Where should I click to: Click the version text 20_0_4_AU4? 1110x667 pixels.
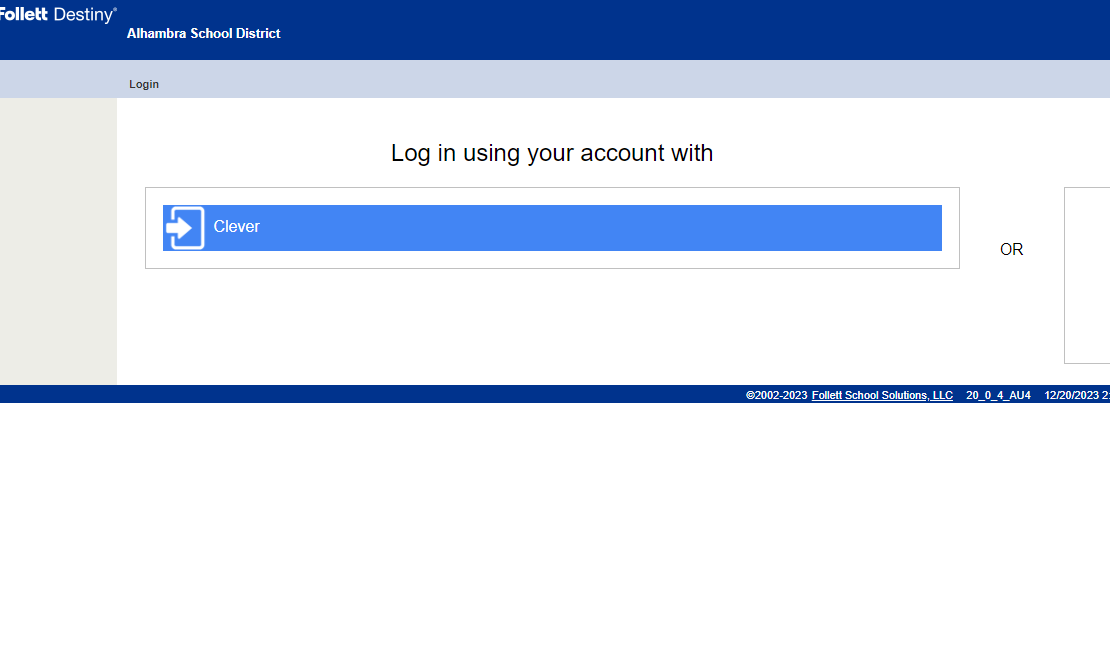pos(998,395)
